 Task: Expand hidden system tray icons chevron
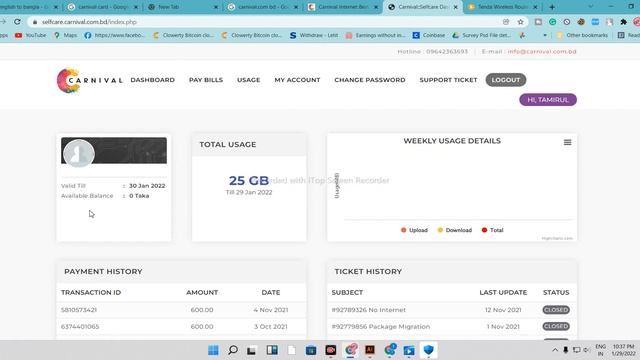[x=555, y=350]
